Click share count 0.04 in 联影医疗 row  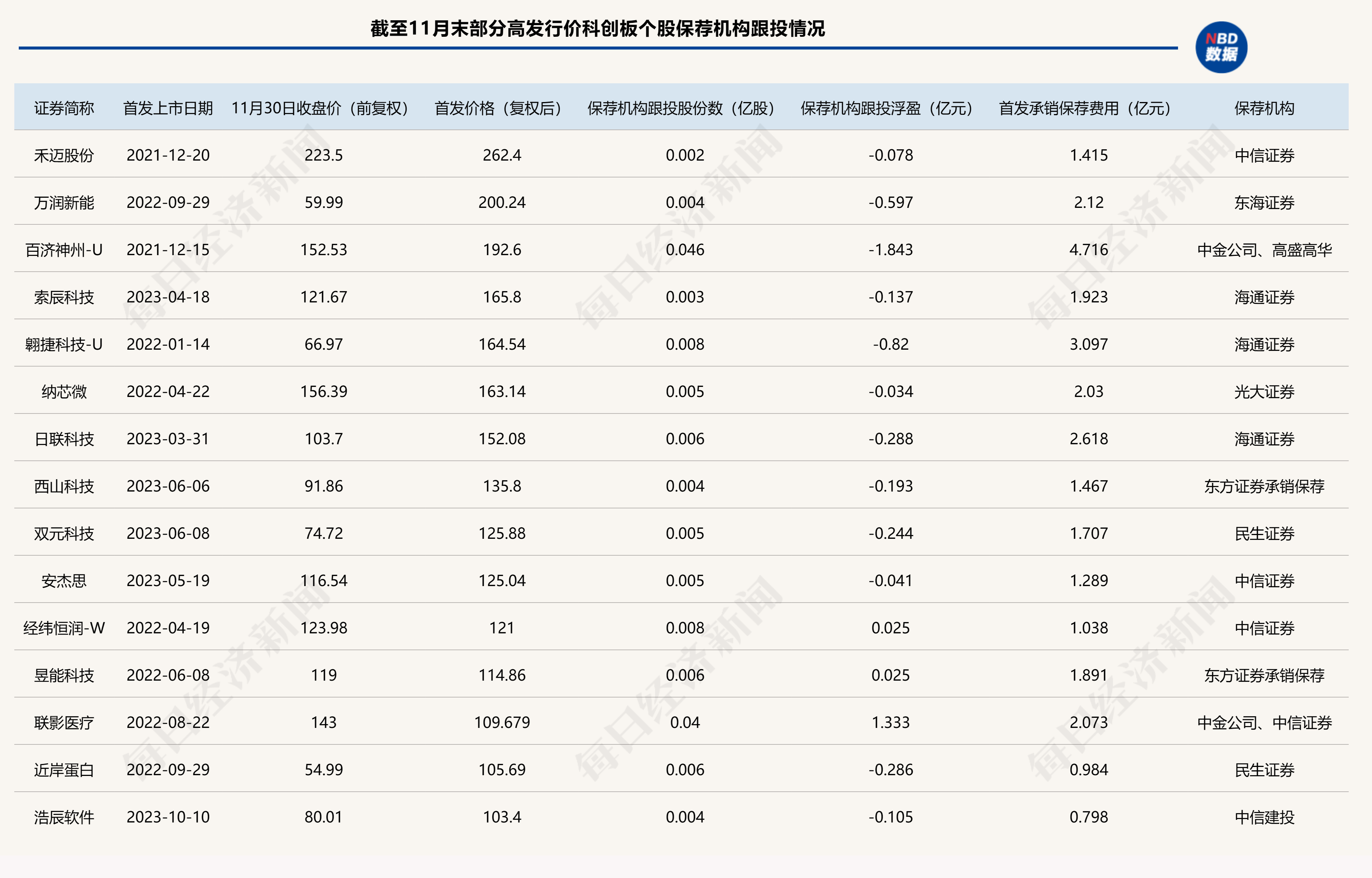tap(685, 722)
